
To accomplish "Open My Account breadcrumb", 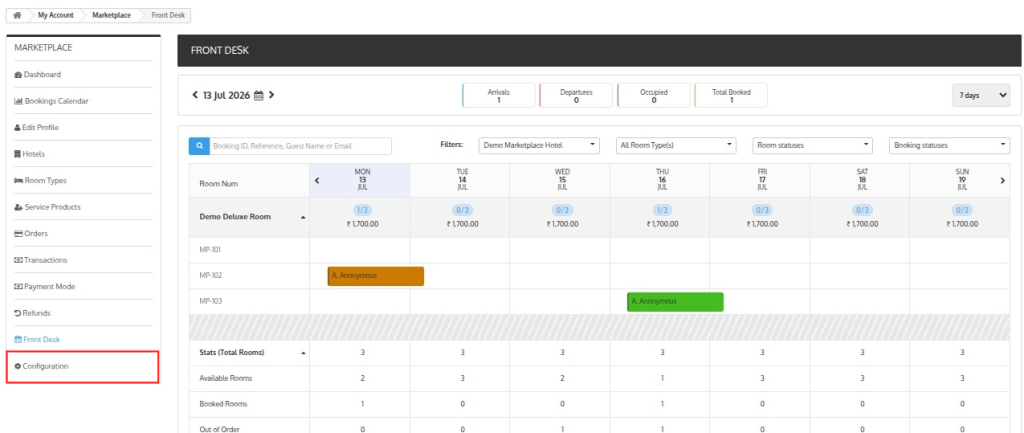I will pos(56,15).
